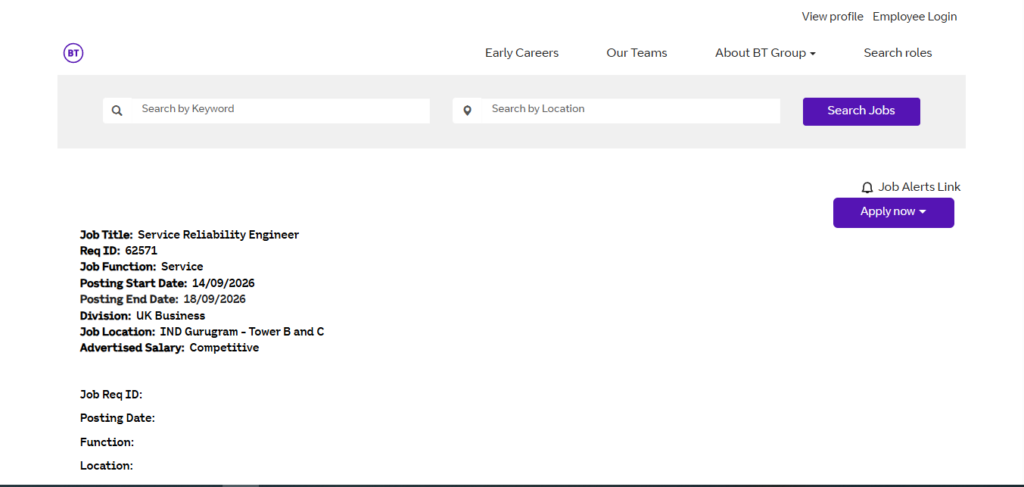Expand the Apply now dropdown button
Viewport: 1024px width, 487px height.
(x=893, y=212)
